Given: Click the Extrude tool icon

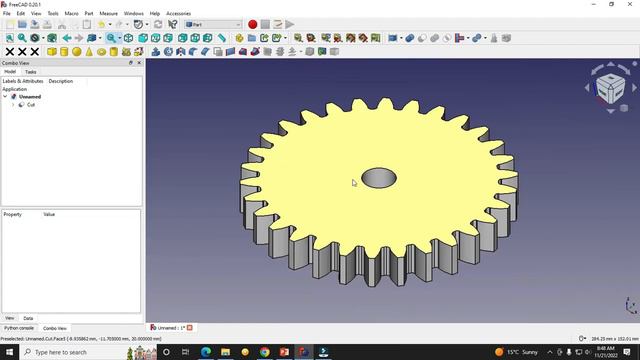Looking at the screenshot, I should pos(156,52).
